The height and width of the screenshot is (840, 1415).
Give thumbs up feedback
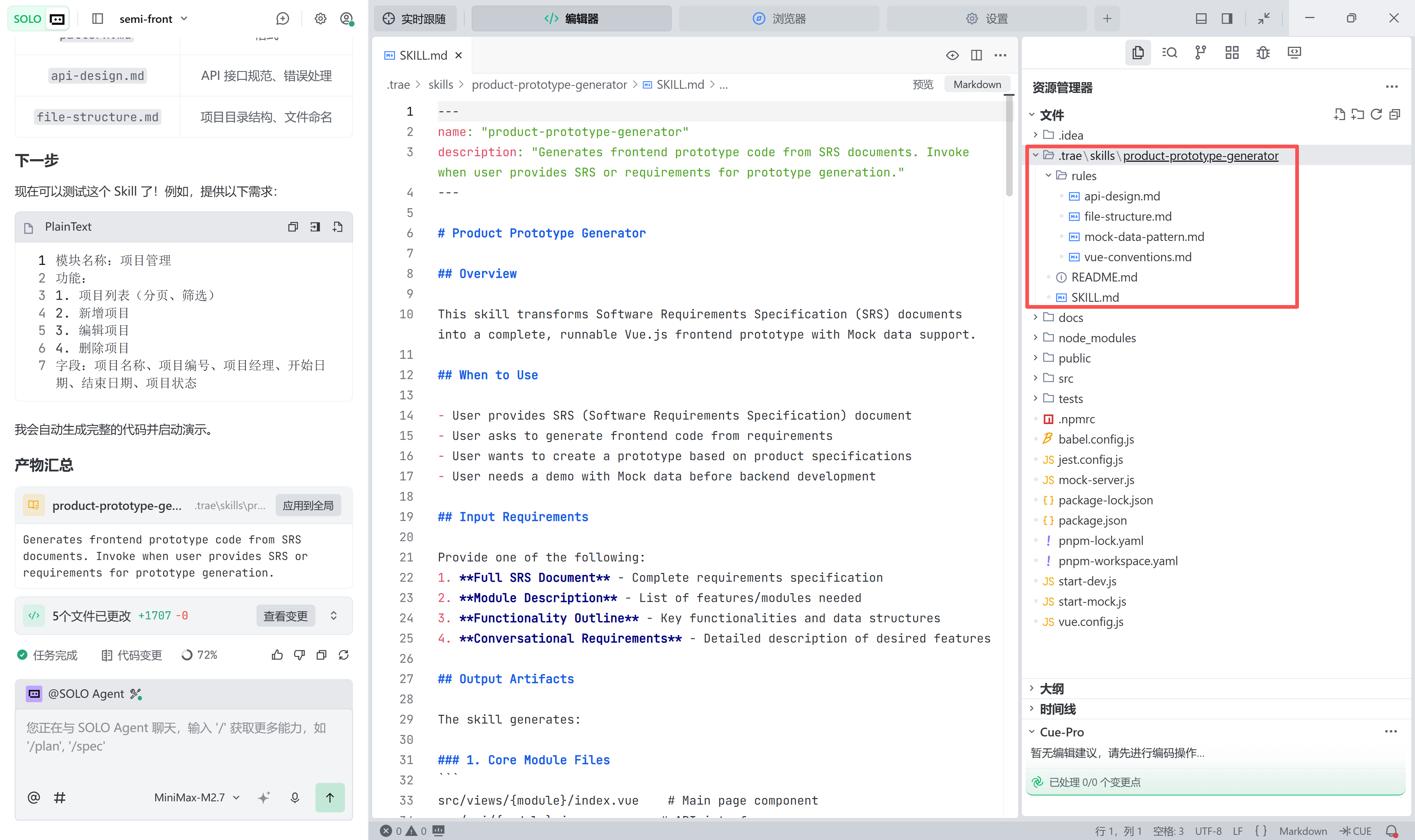(x=277, y=655)
